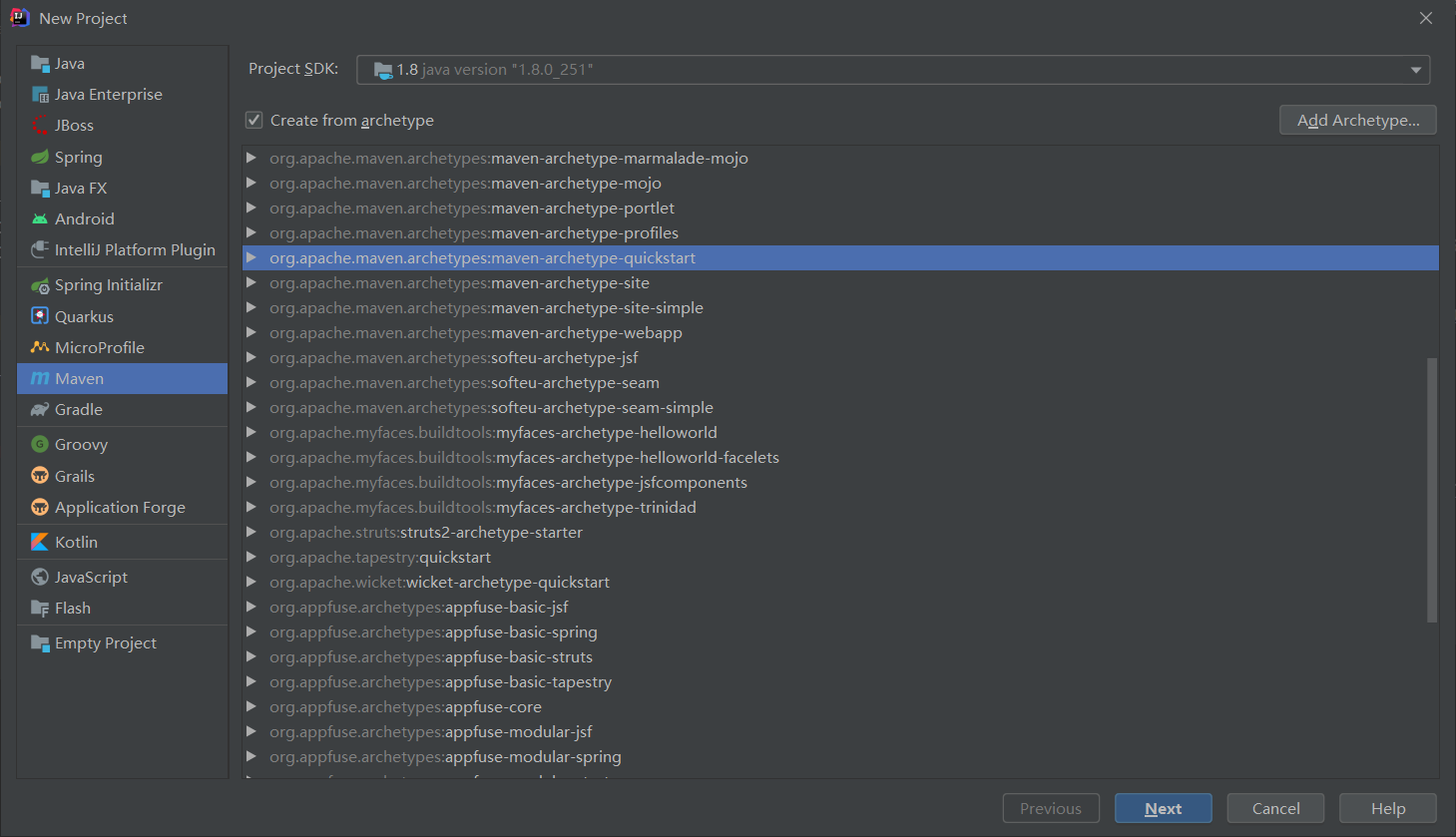The image size is (1456, 837).
Task: Click the archetype list vertical scrollbar
Action: tap(1432, 490)
